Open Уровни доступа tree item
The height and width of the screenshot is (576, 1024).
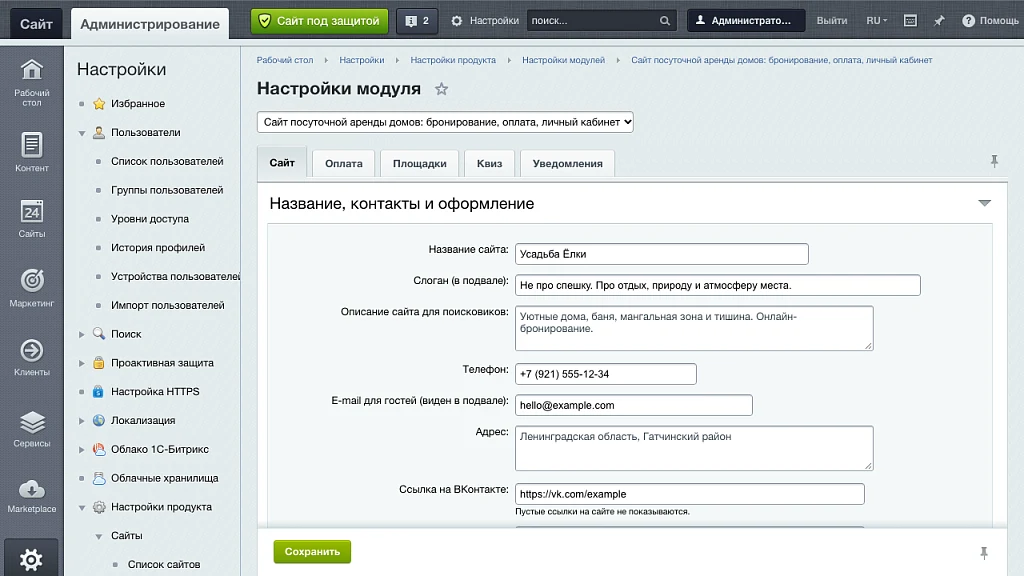coord(150,219)
